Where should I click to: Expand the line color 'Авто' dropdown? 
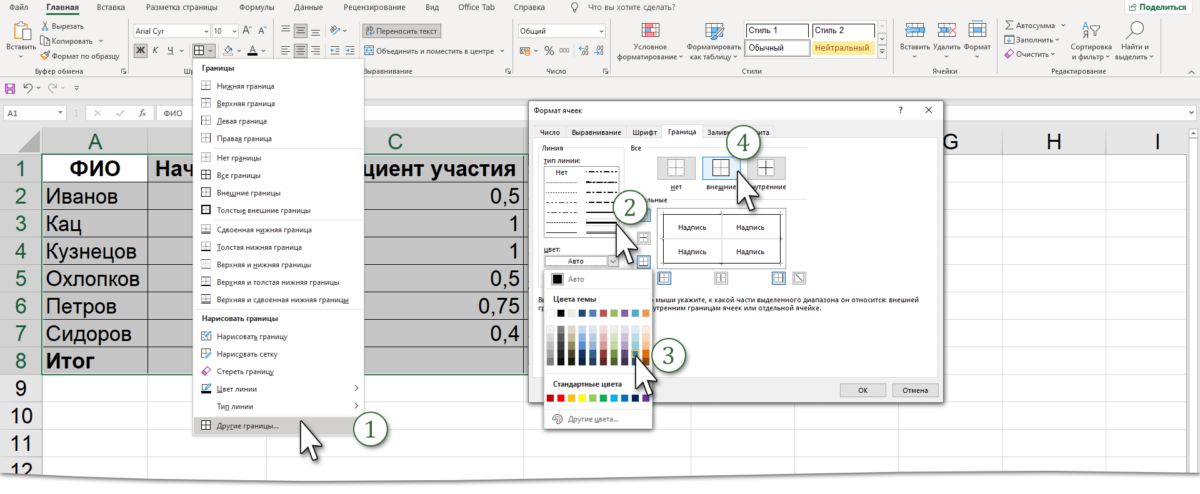tap(611, 260)
